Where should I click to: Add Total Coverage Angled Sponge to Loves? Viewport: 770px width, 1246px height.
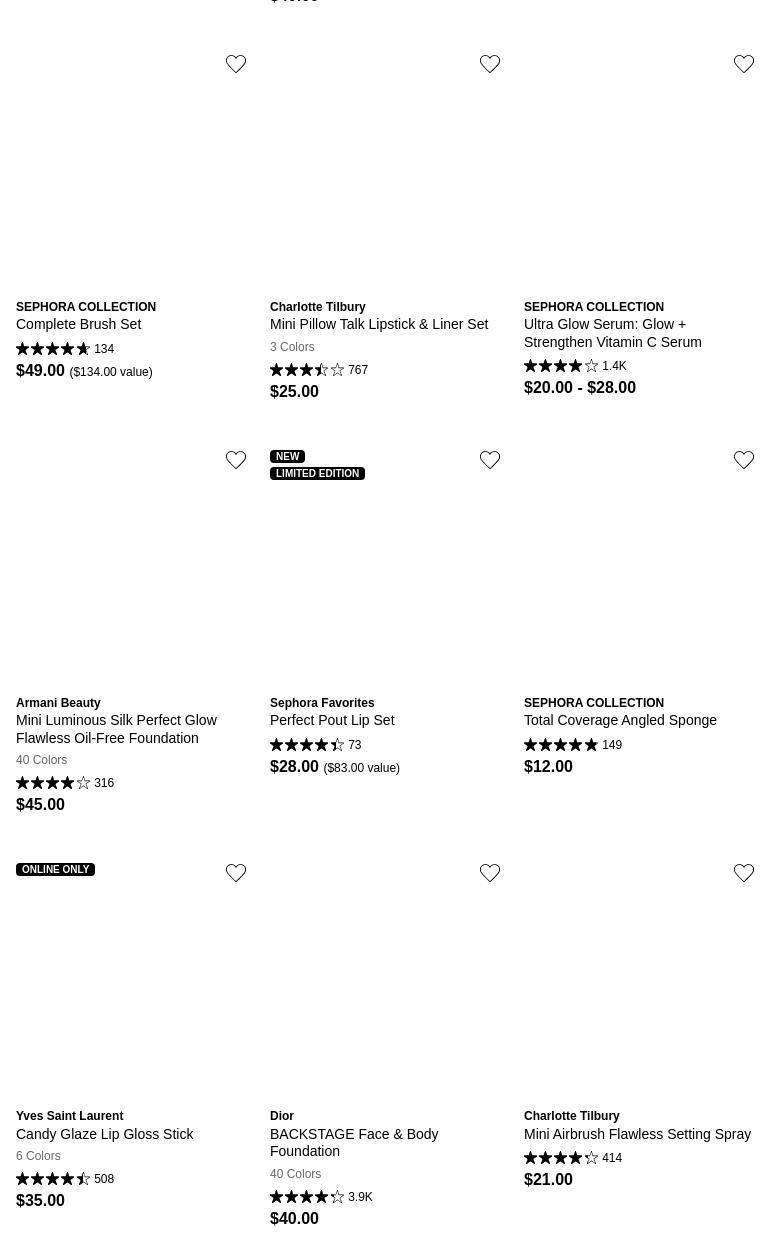pos(744,460)
